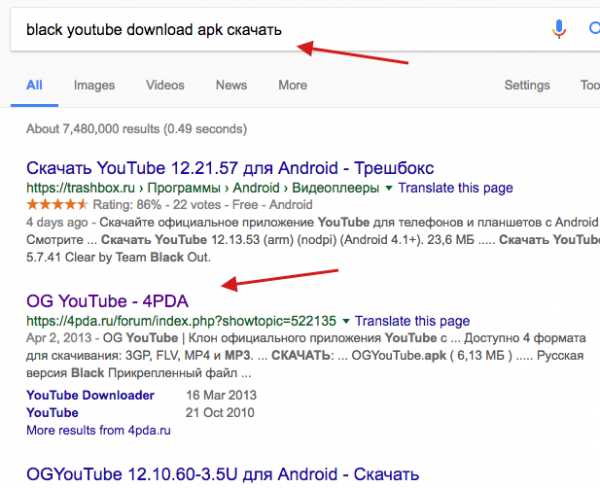Image resolution: width=600 pixels, height=488 pixels.
Task: Open the YouTube sitelink dated 21 Oct 2010
Action: (52, 413)
